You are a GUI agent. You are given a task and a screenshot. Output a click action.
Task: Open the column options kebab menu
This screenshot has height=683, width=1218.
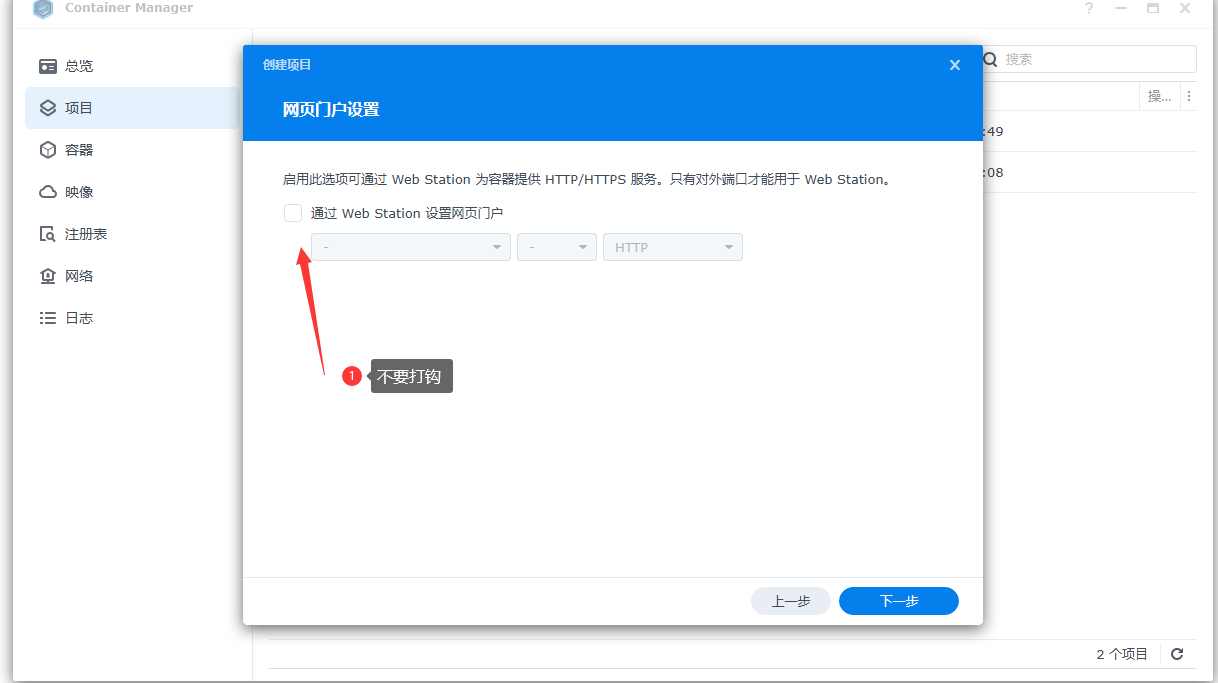point(1188,95)
